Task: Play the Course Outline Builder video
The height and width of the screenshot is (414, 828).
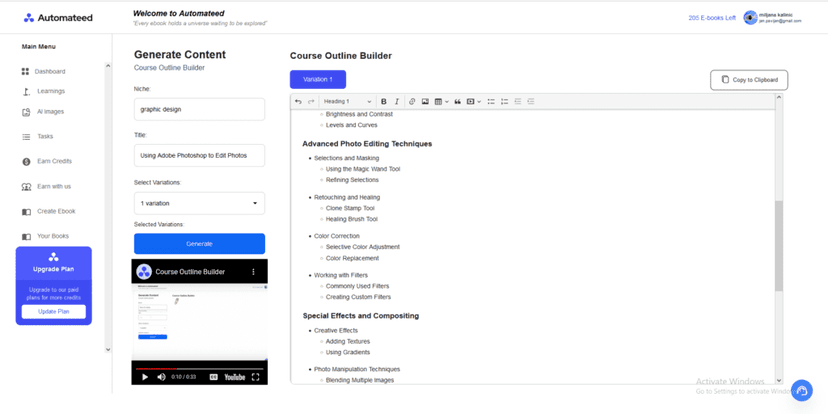Action: pyautogui.click(x=145, y=377)
